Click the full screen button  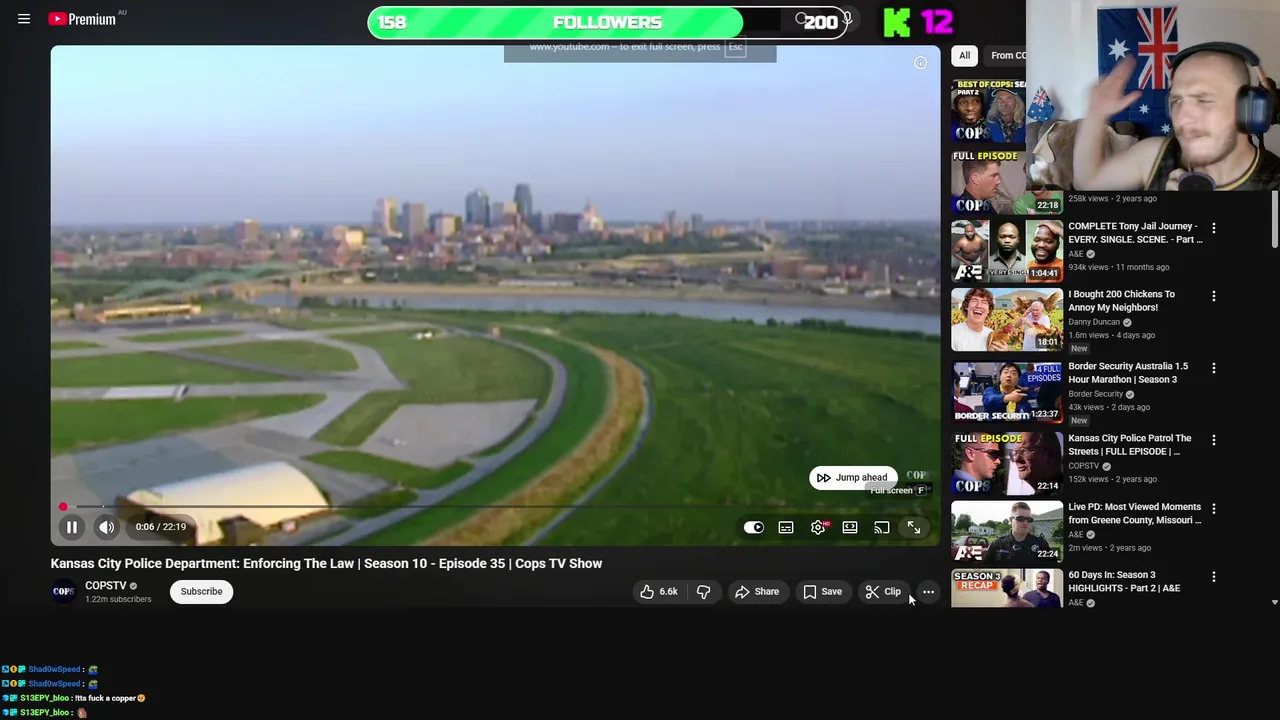click(x=914, y=527)
